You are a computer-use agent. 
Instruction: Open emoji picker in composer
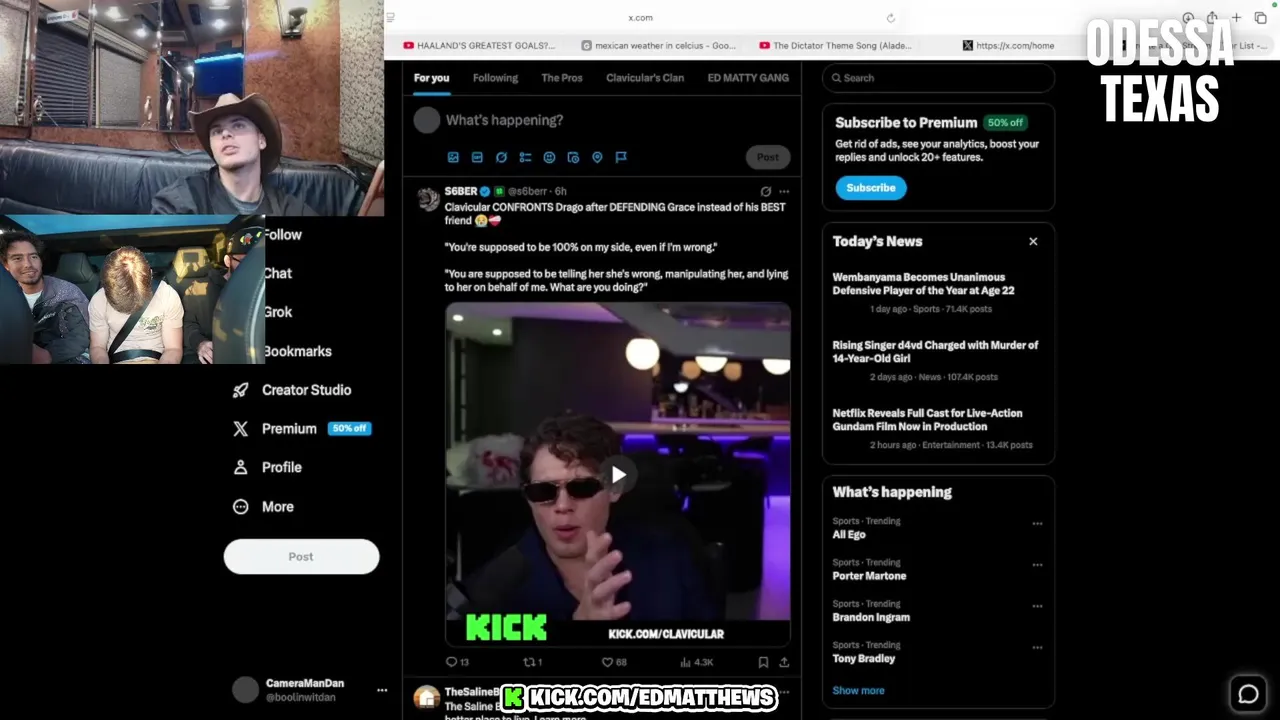(549, 157)
